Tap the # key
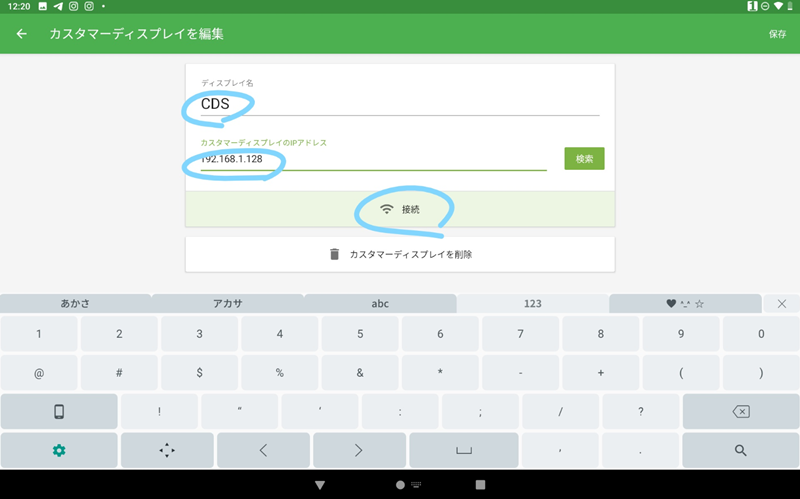Screen dimensions: 800x499 pos(119,373)
